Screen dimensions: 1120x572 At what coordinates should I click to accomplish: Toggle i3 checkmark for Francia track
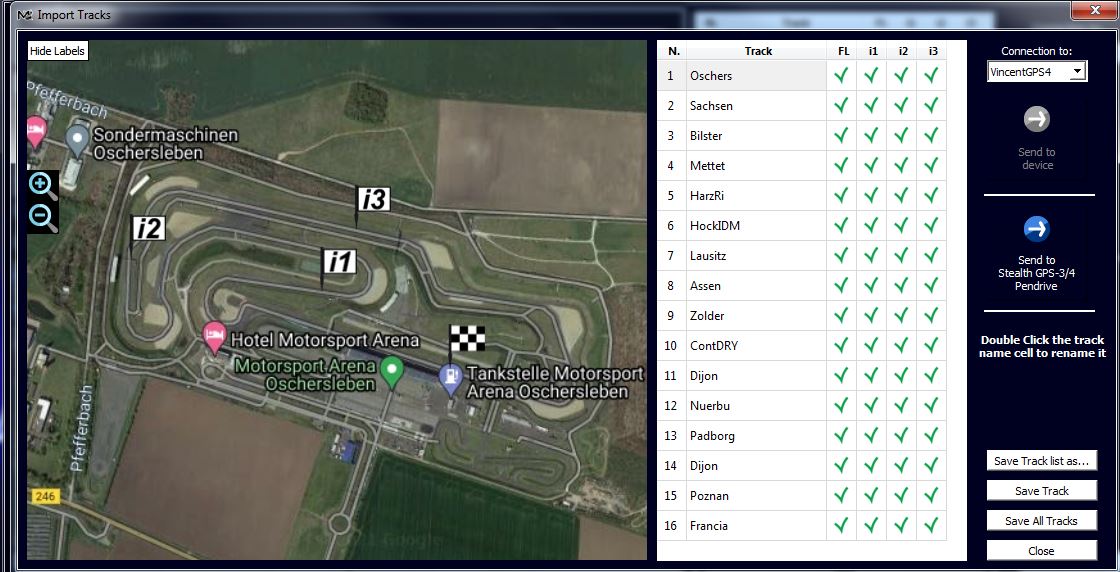coord(931,525)
